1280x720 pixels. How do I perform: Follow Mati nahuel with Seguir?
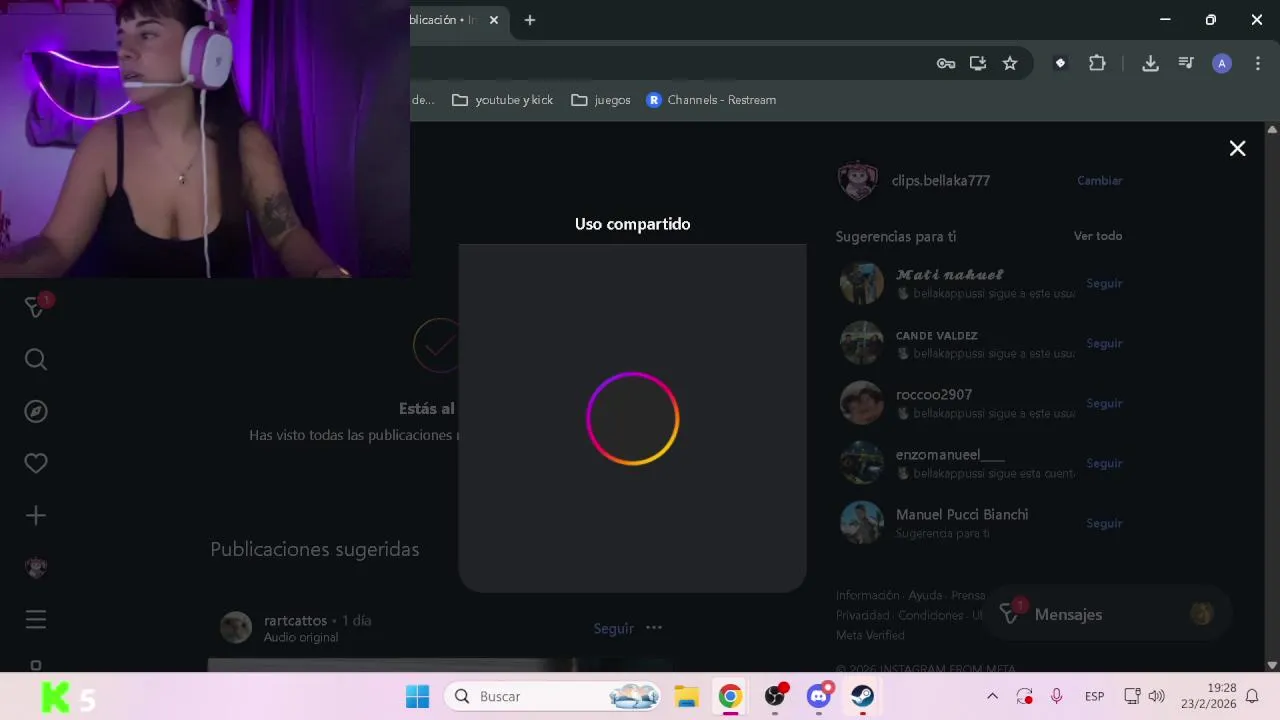(1104, 283)
